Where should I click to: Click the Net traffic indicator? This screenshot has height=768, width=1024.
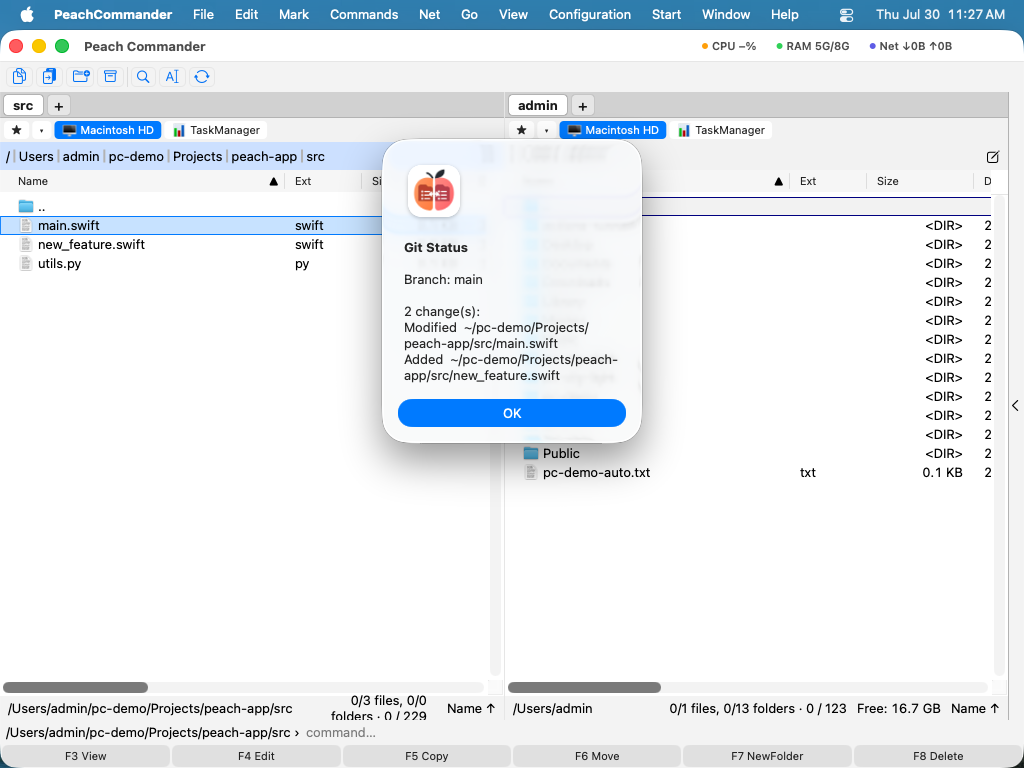tap(911, 46)
